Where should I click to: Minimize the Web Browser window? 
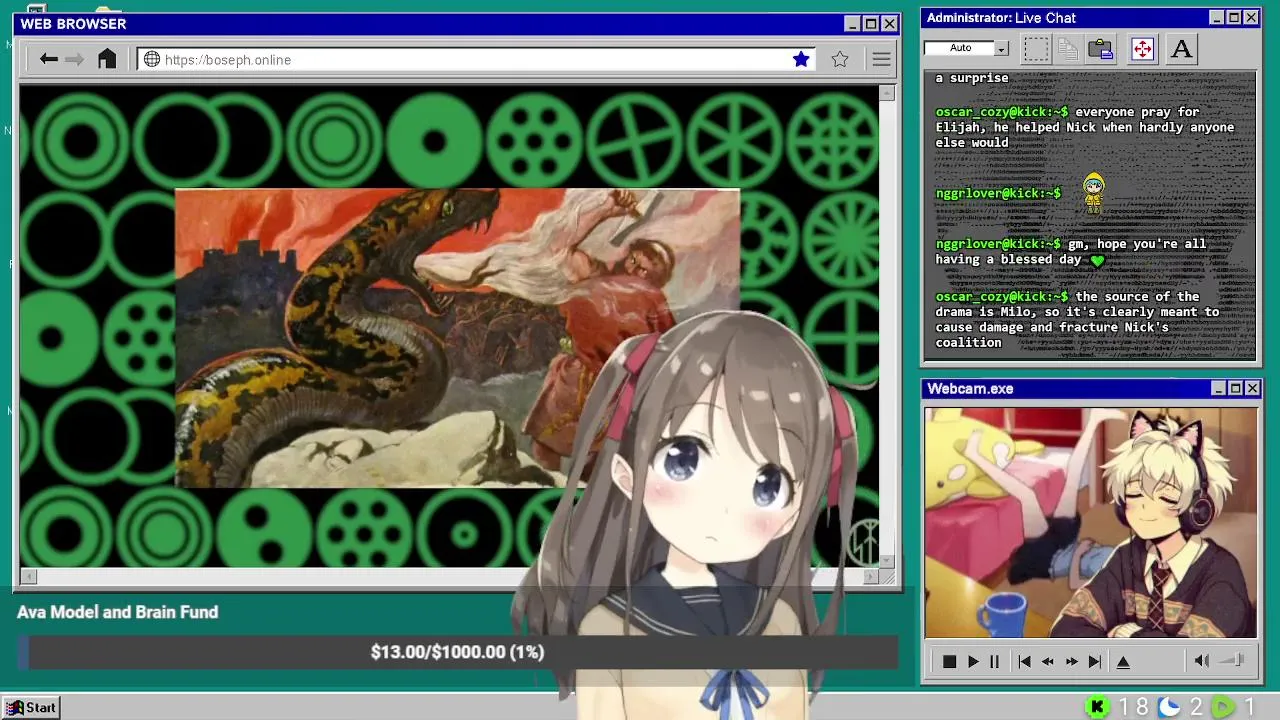pyautogui.click(x=852, y=24)
